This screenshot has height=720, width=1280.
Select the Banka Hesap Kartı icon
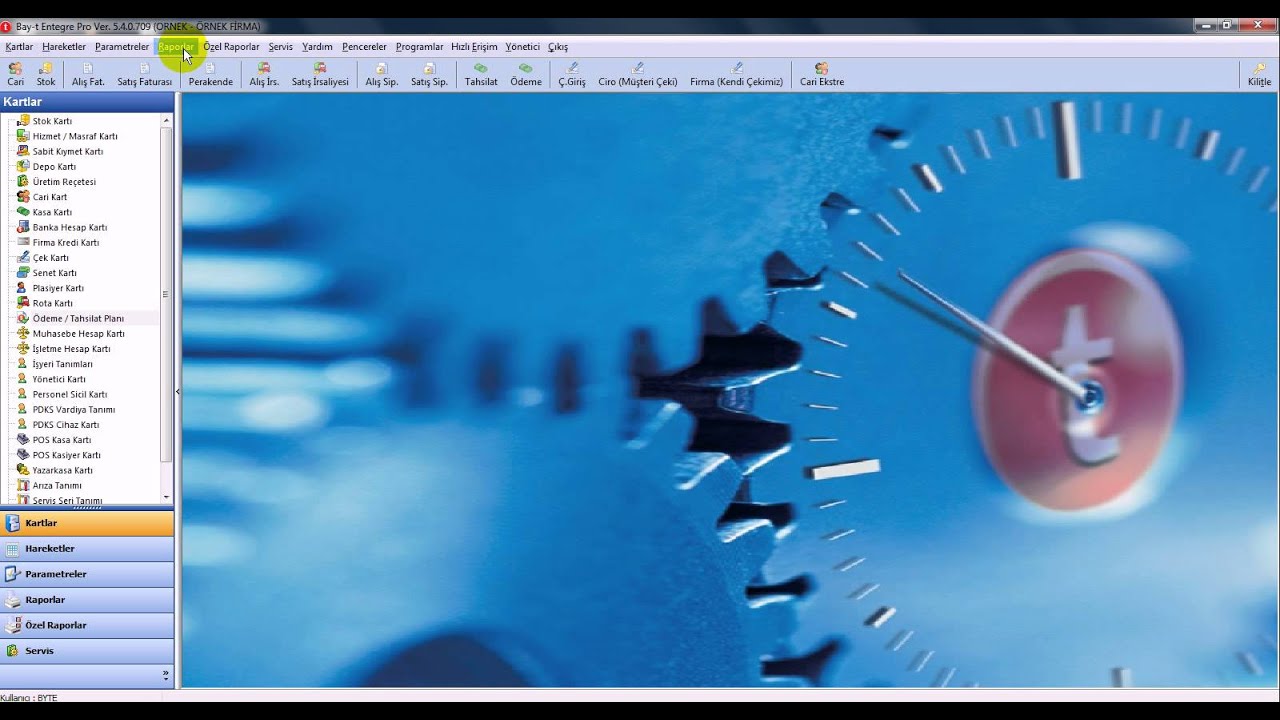(23, 227)
